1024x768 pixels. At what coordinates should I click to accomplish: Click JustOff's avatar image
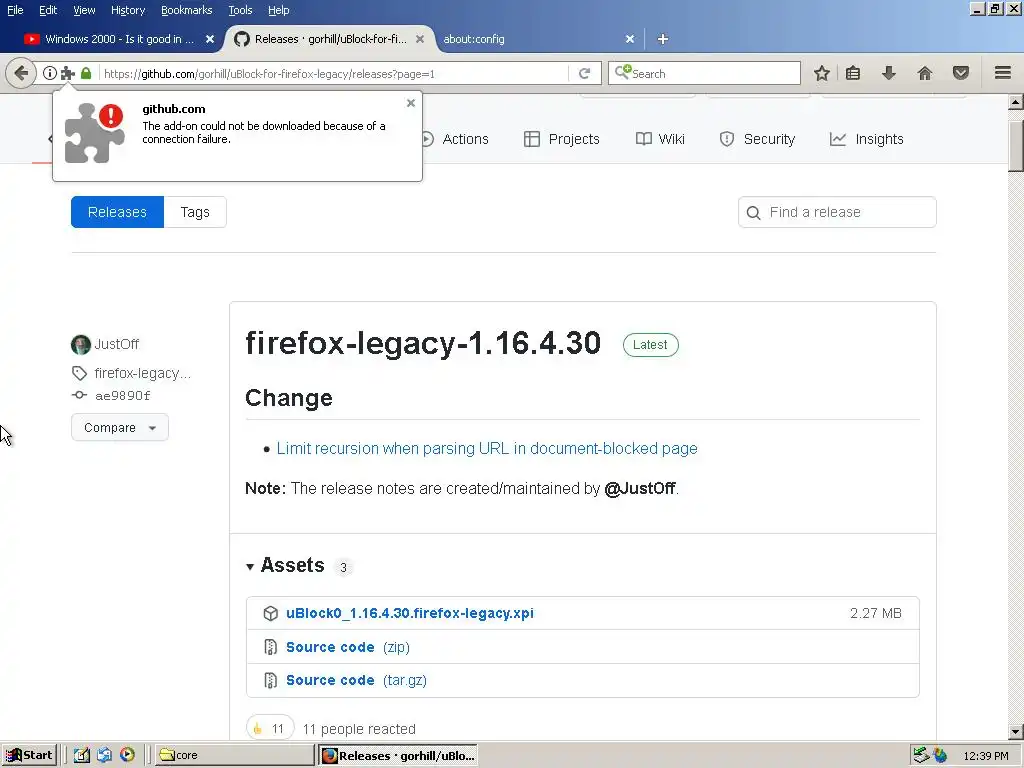tap(80, 344)
